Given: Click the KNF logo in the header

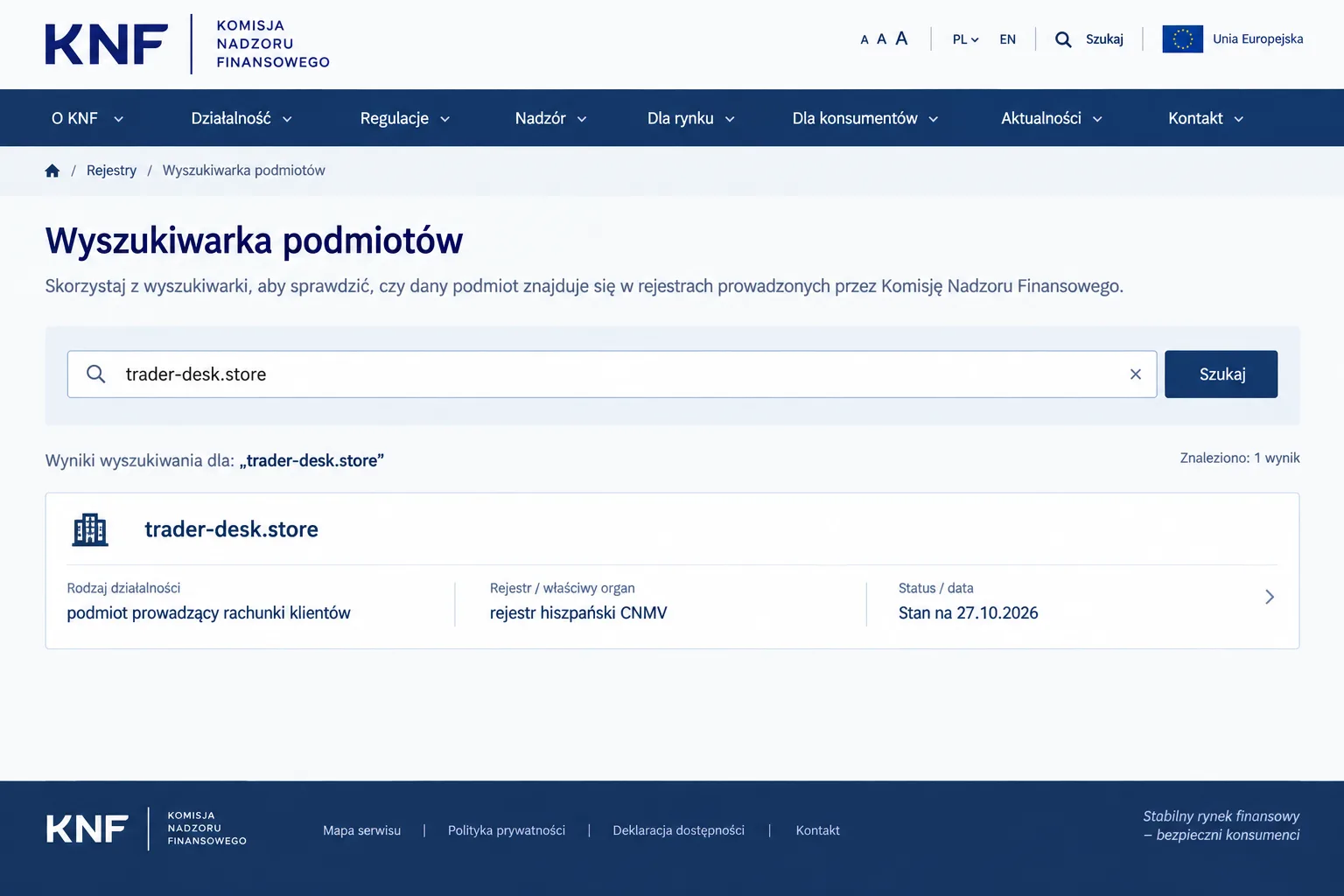Looking at the screenshot, I should pyautogui.click(x=107, y=44).
